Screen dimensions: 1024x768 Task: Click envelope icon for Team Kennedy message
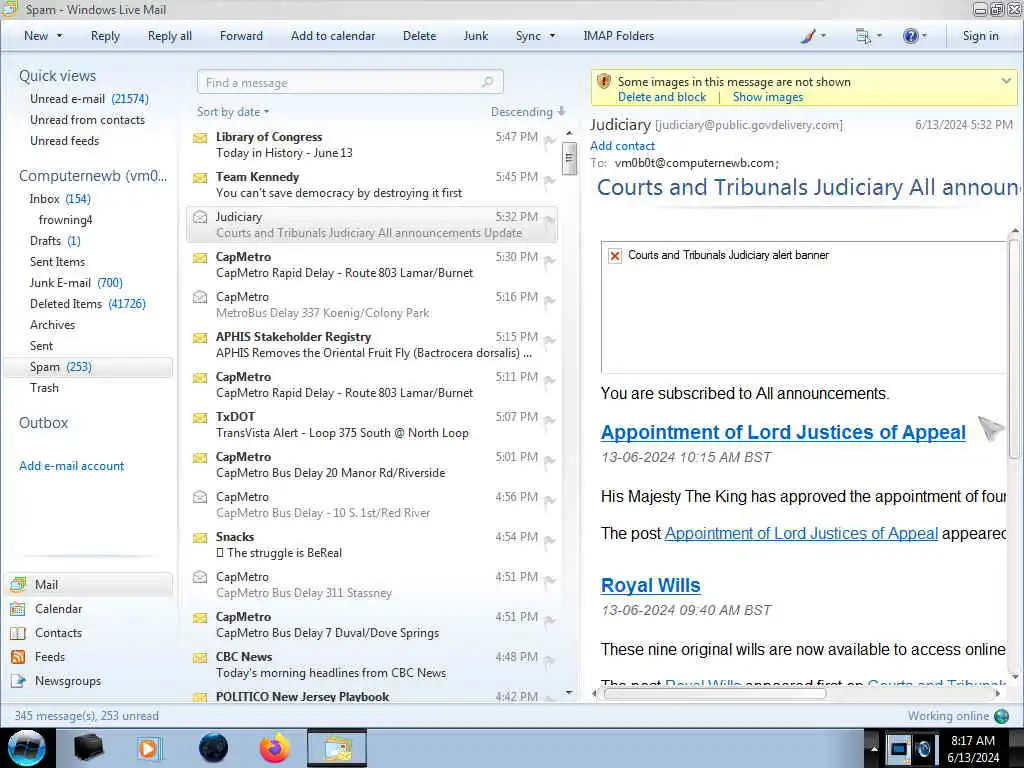click(x=200, y=178)
